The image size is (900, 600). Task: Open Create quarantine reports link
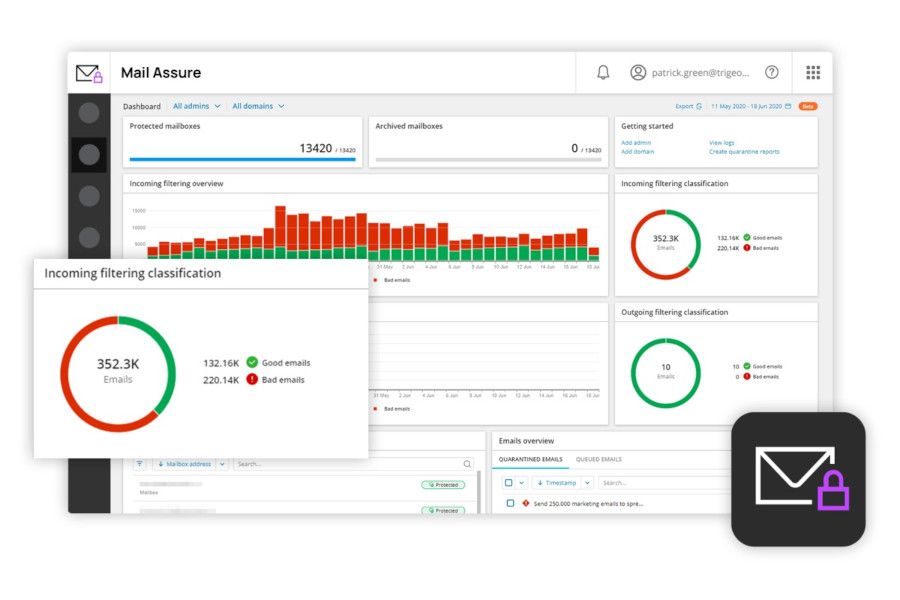[744, 152]
